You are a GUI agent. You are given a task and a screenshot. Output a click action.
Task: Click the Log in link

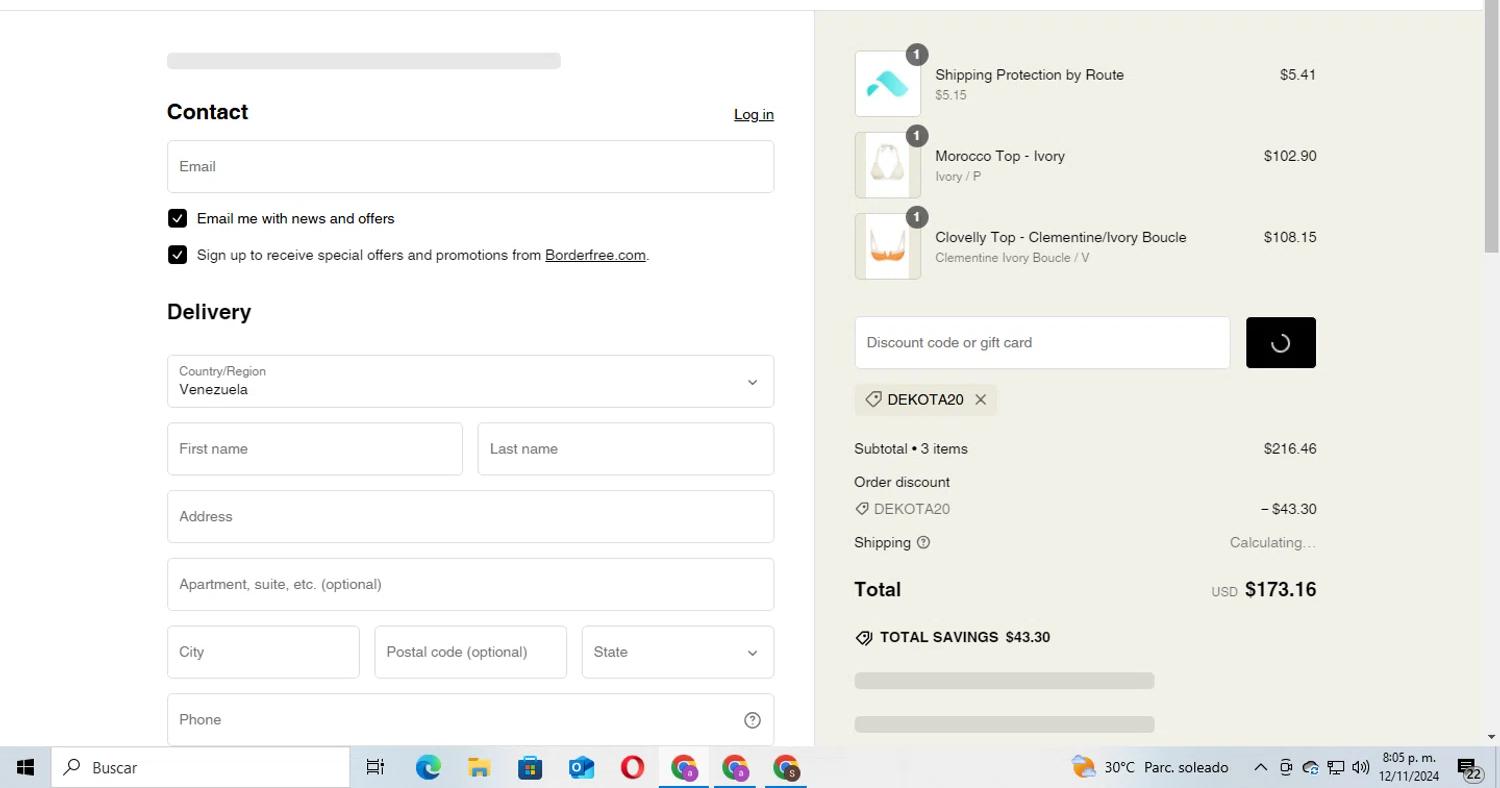click(x=754, y=114)
